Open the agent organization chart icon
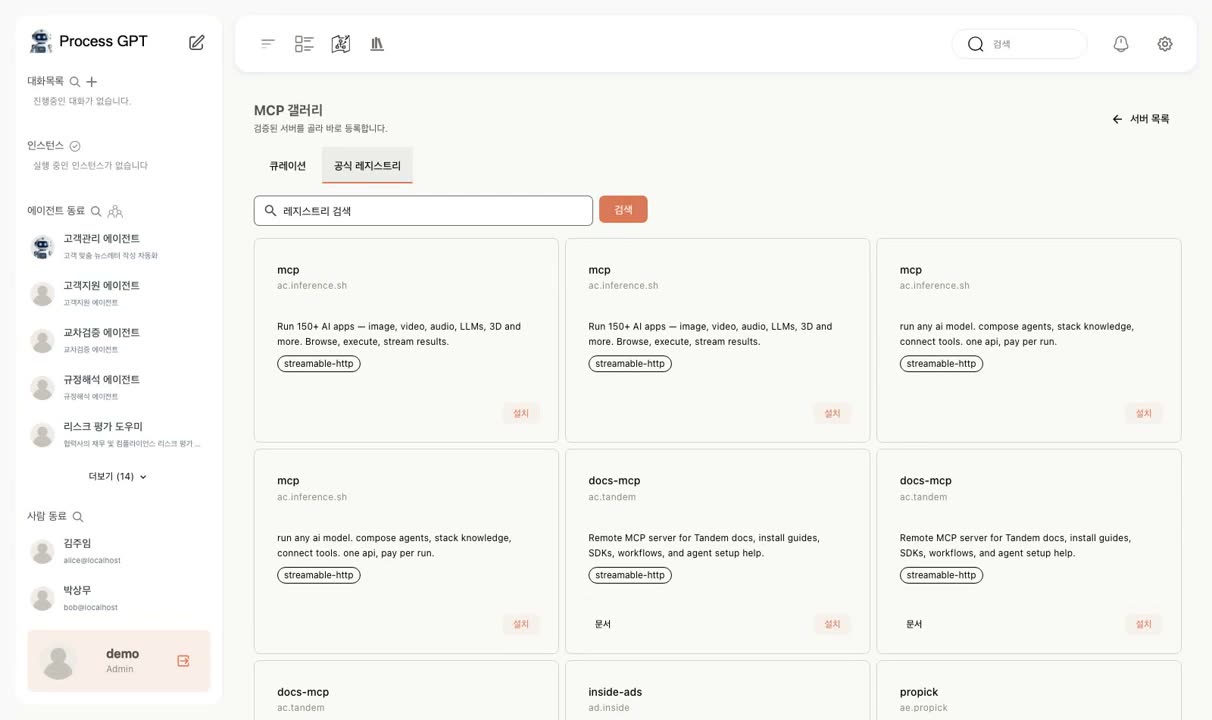The width and height of the screenshot is (1212, 720). (x=115, y=211)
